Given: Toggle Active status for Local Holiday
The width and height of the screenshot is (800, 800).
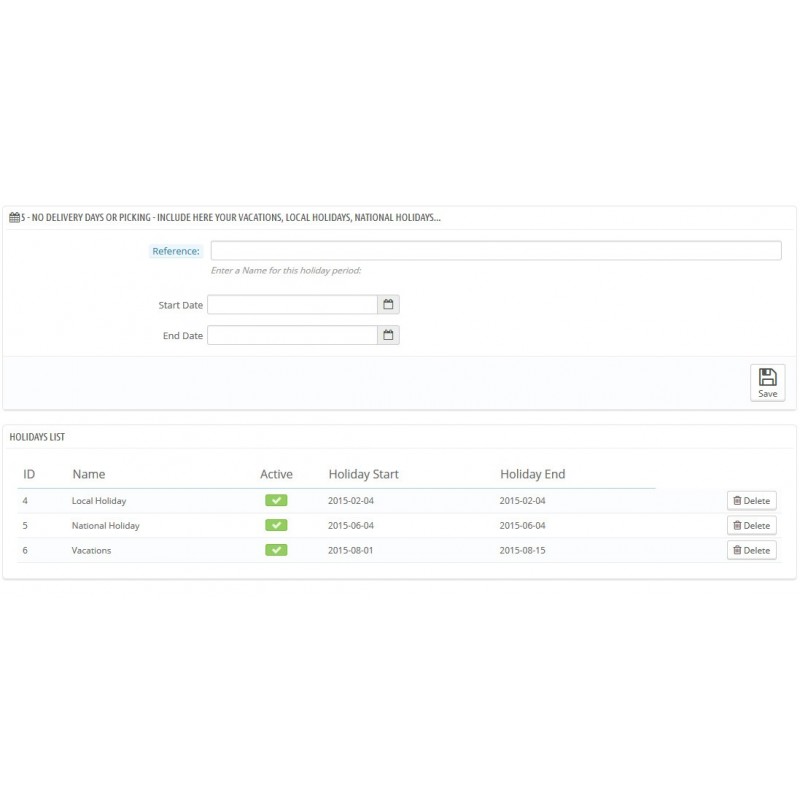Looking at the screenshot, I should point(276,499).
